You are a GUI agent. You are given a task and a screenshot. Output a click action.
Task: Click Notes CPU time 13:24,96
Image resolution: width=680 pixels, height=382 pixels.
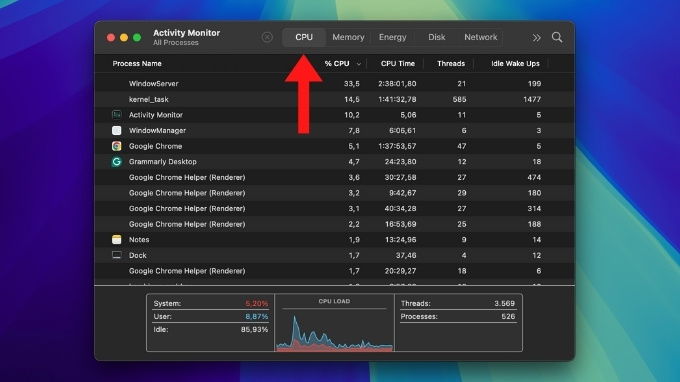click(400, 239)
